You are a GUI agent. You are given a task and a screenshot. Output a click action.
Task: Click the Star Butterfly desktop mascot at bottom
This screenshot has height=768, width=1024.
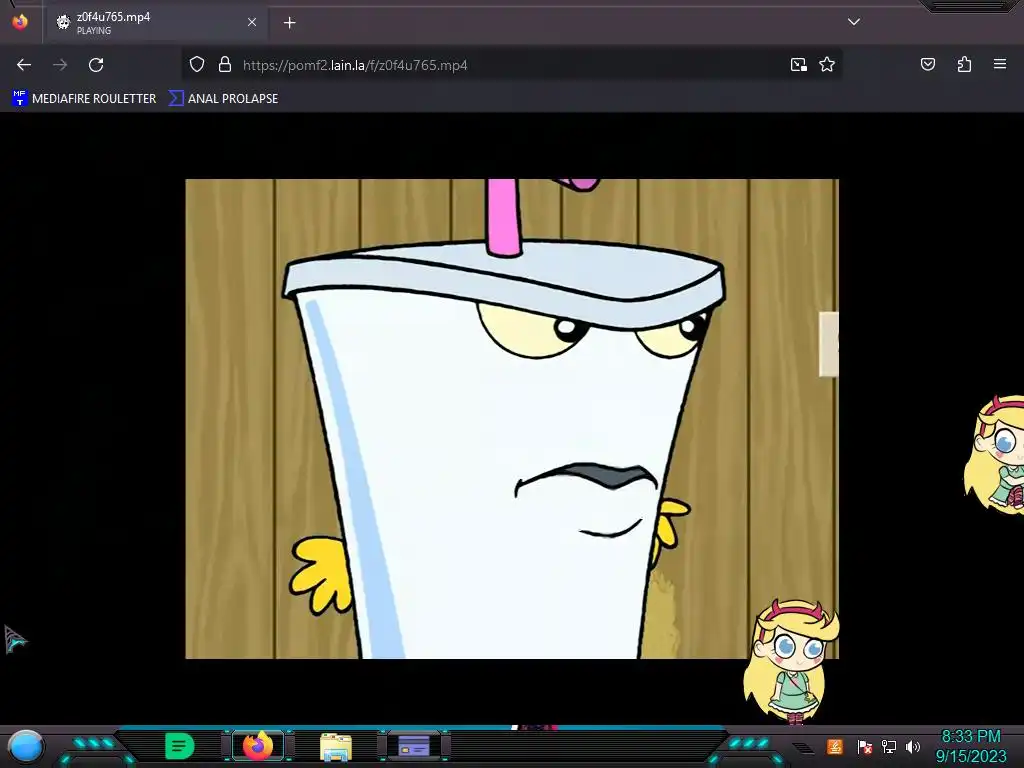click(792, 662)
